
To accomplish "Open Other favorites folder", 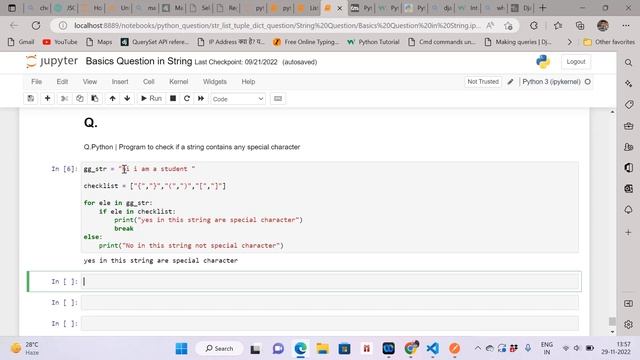I will (x=609, y=42).
